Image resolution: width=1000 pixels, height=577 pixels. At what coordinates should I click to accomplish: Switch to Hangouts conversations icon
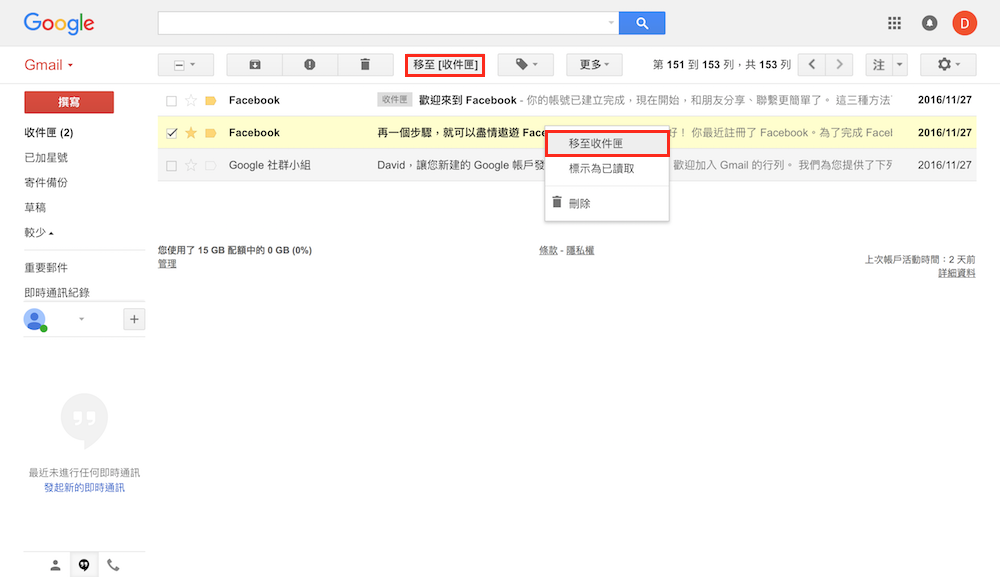pyautogui.click(x=84, y=565)
